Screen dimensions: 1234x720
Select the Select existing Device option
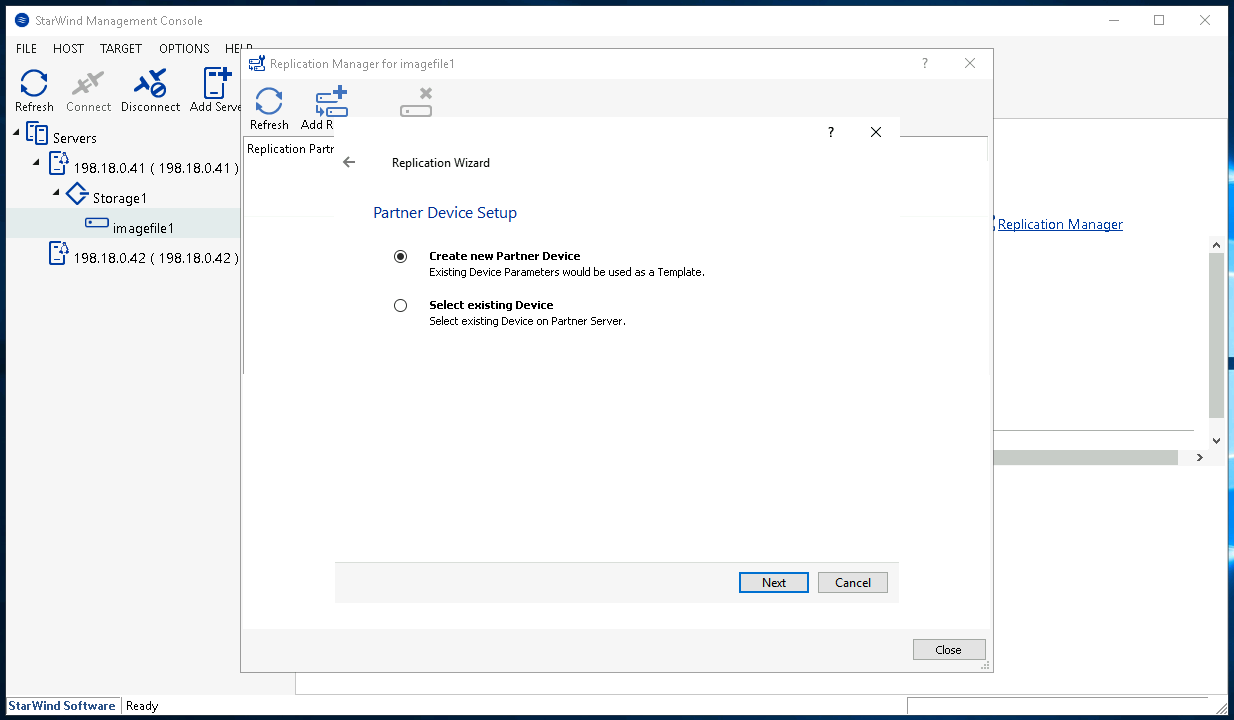tap(401, 305)
